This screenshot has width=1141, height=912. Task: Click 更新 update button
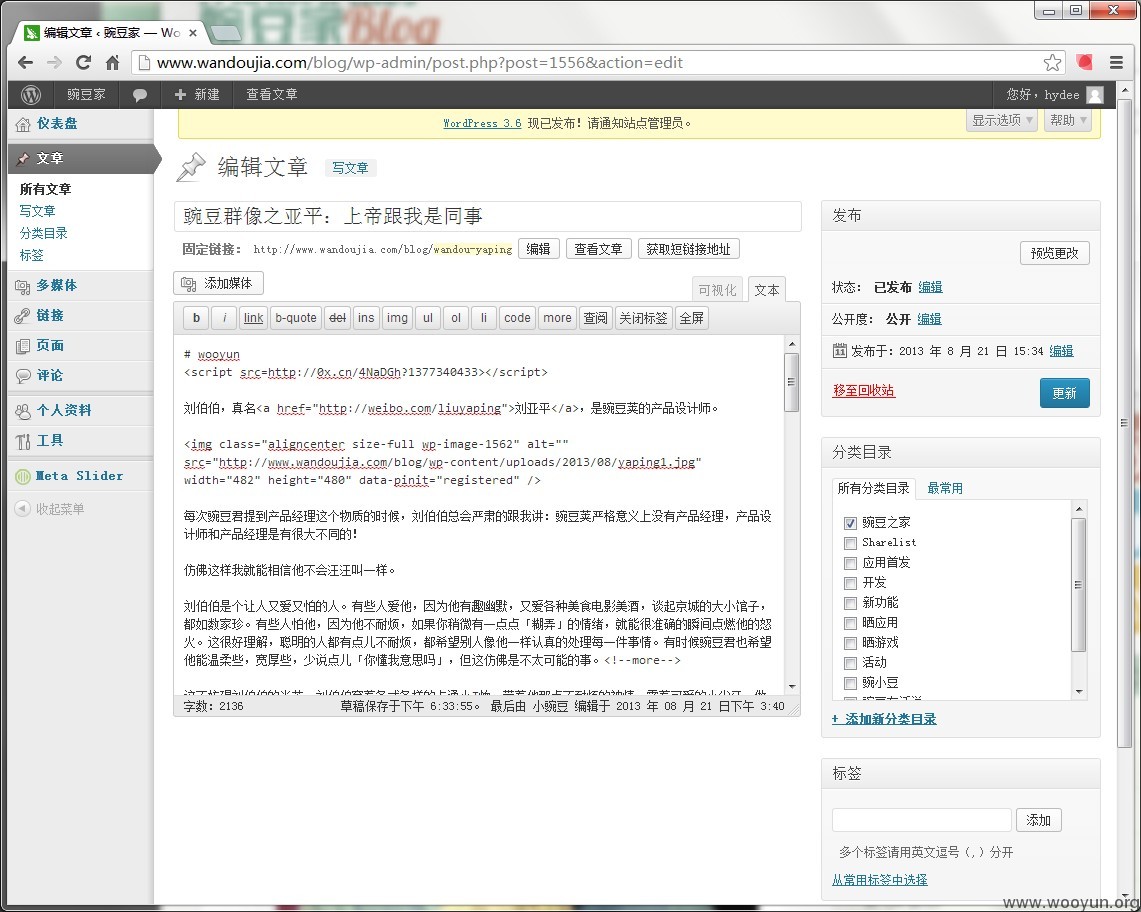[x=1064, y=393]
